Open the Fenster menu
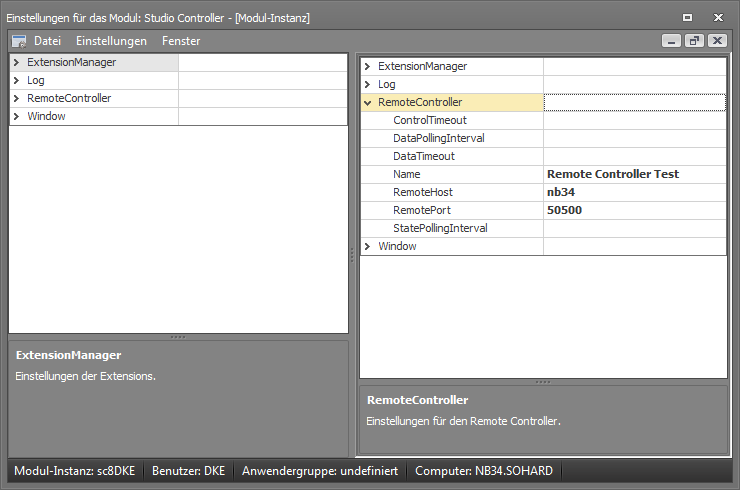This screenshot has height=490, width=740. pos(181,41)
